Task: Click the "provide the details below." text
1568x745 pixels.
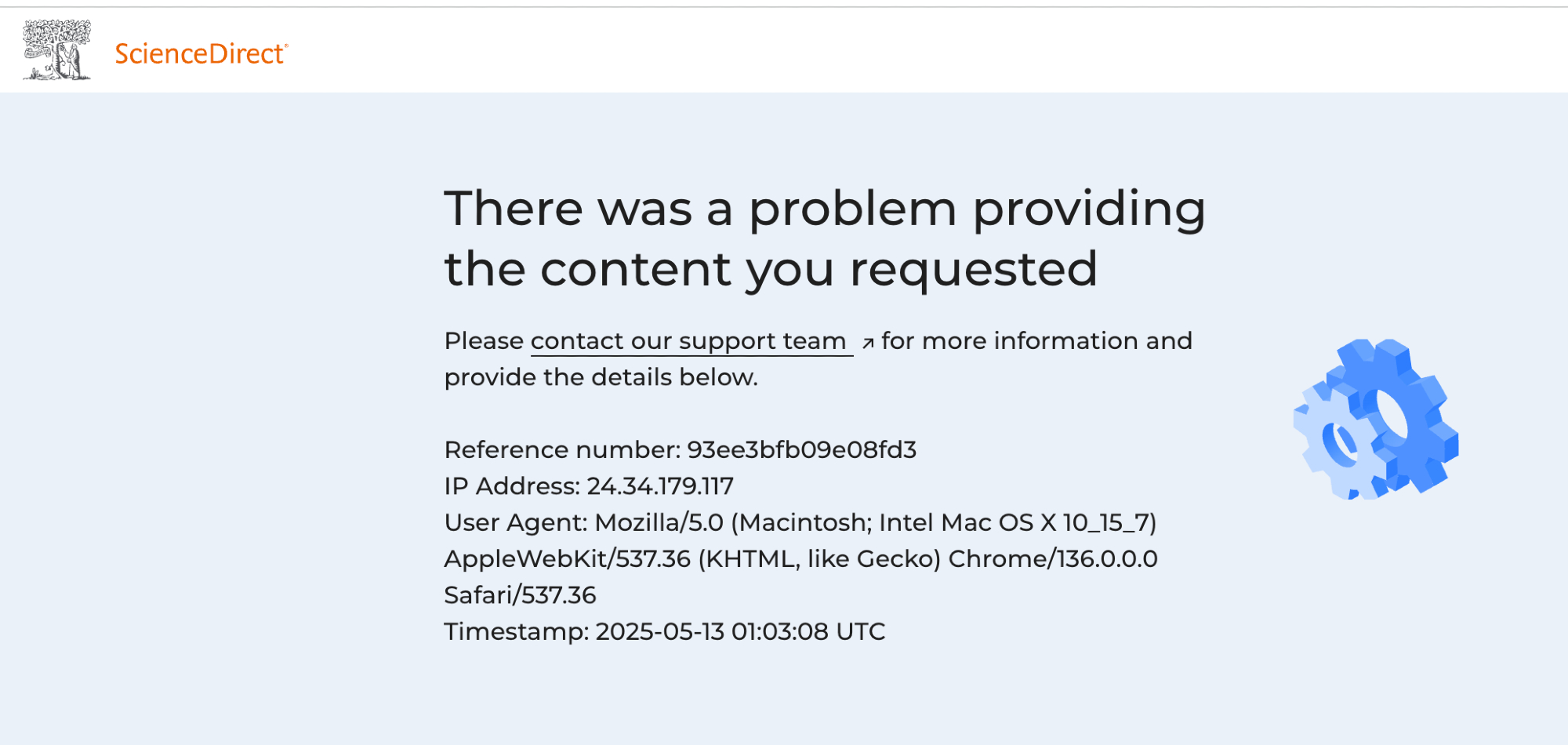Action: coord(601,377)
